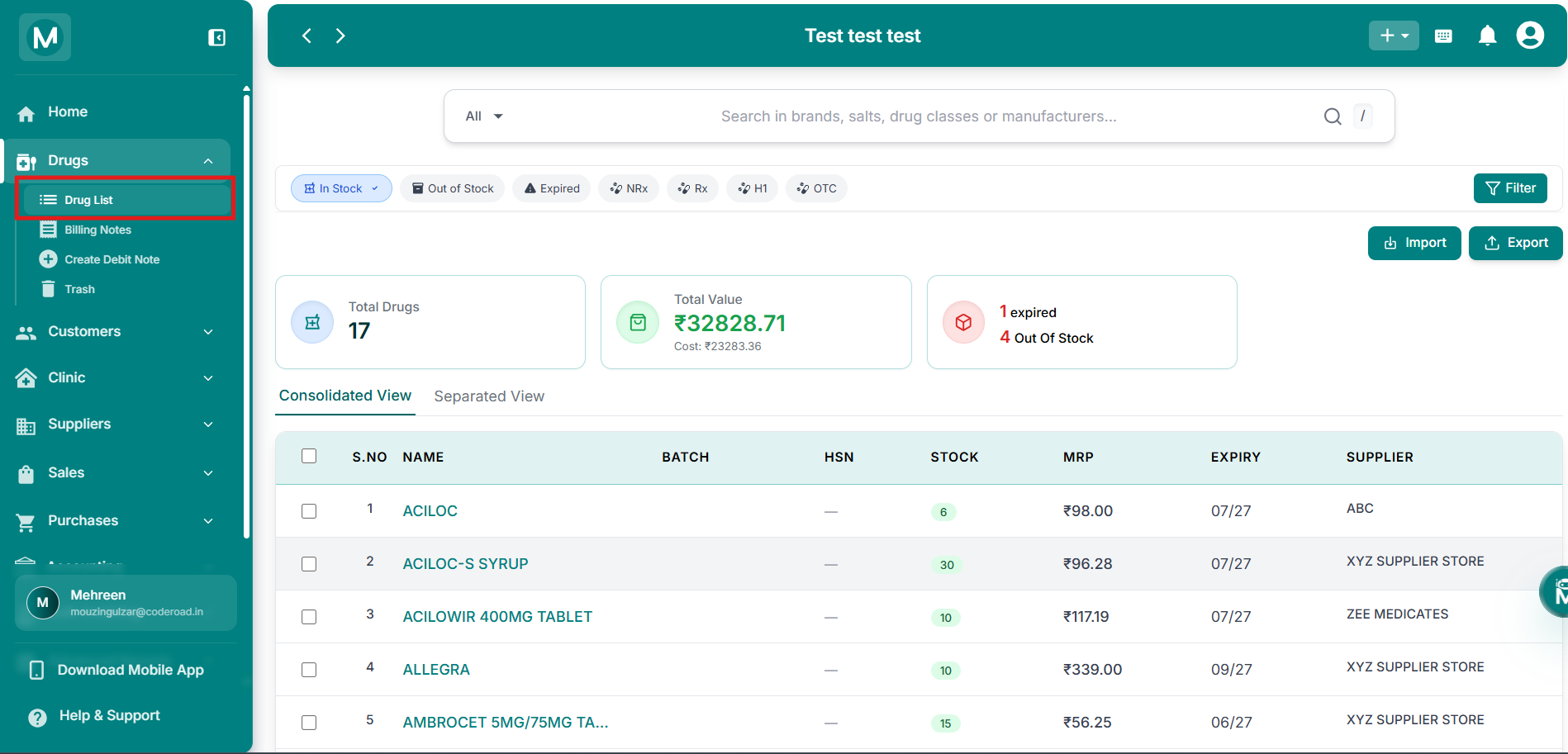This screenshot has height=754, width=1568.
Task: Switch to Separated View tab
Action: [x=489, y=396]
